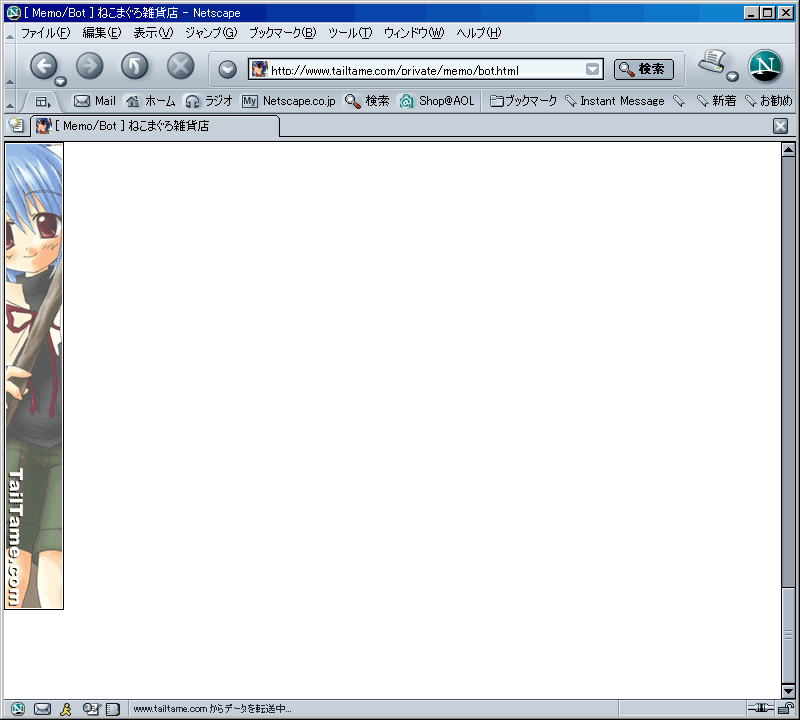Collapse the personal toolbar via its grippy

pos(10,101)
